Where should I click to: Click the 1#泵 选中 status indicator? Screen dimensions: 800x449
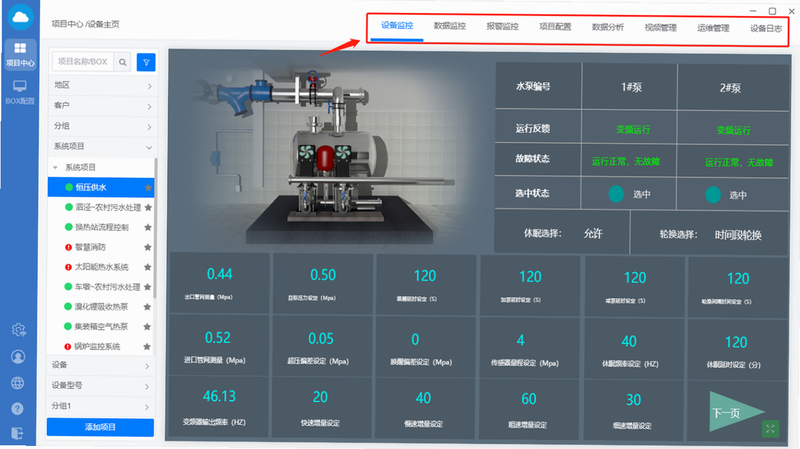point(616,194)
